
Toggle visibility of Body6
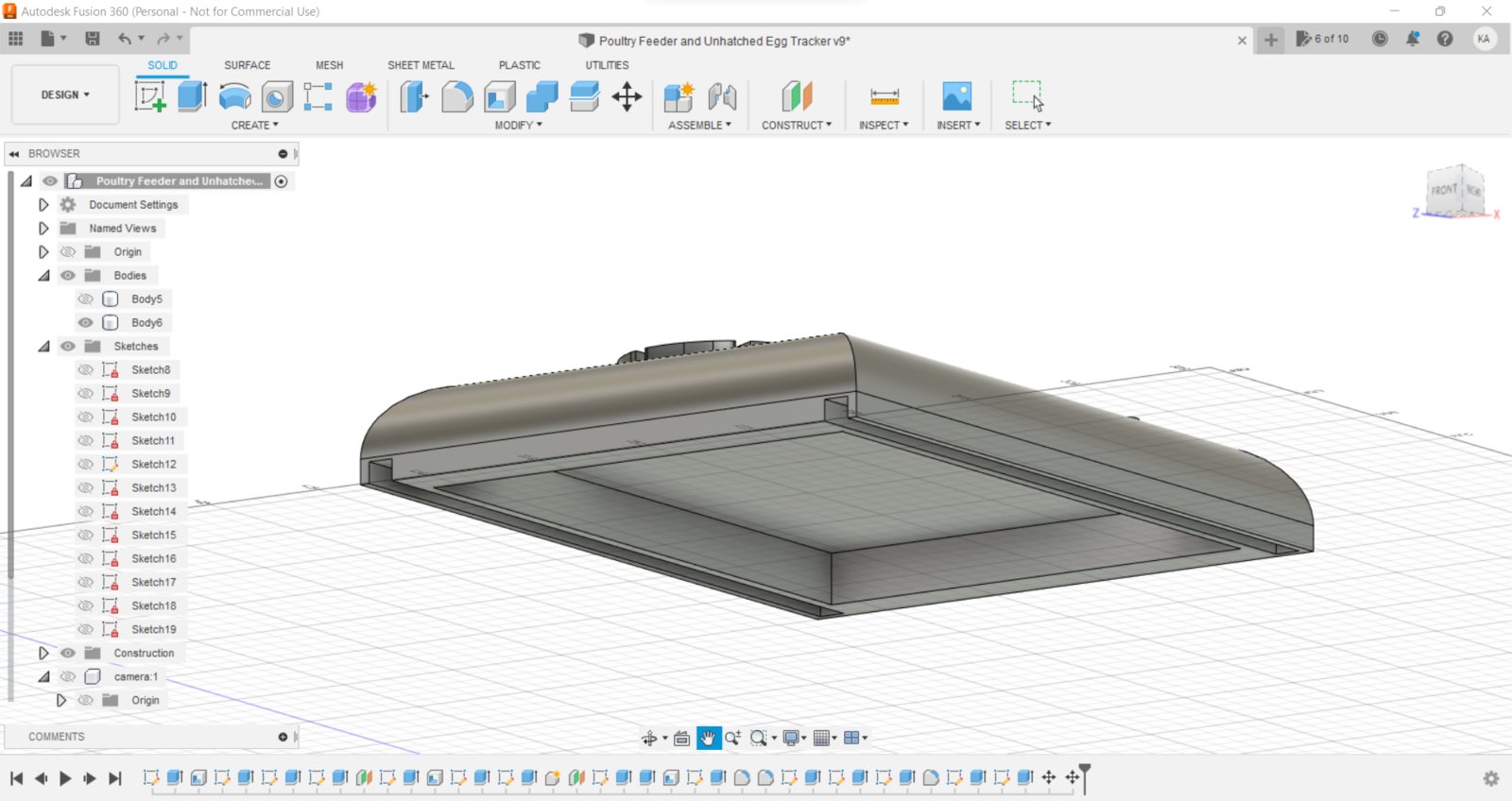[x=86, y=323]
